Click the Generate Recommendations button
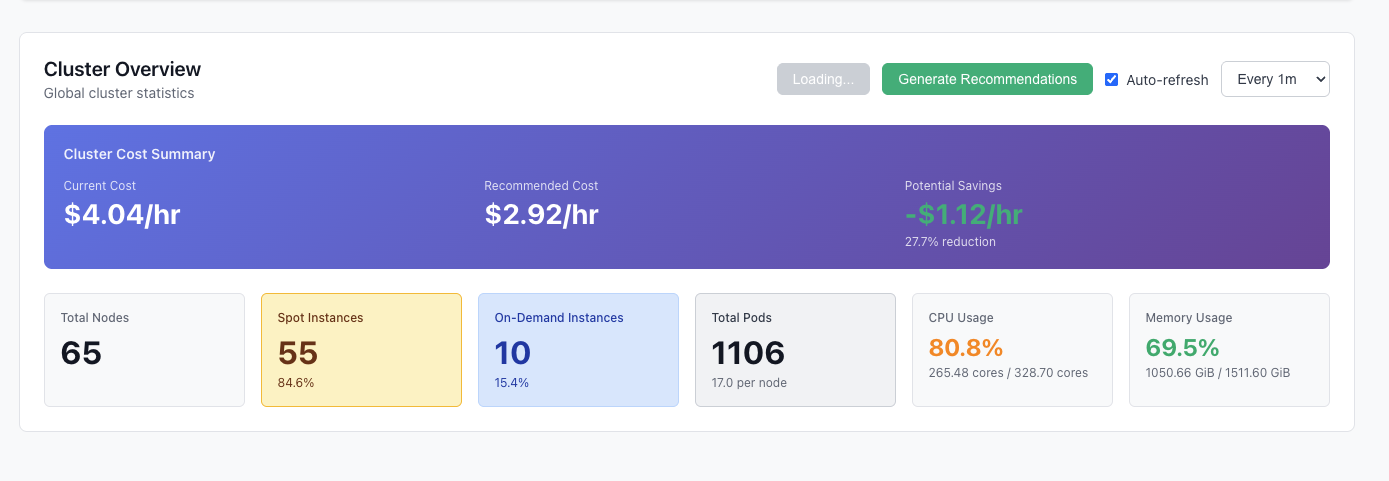 tap(986, 79)
